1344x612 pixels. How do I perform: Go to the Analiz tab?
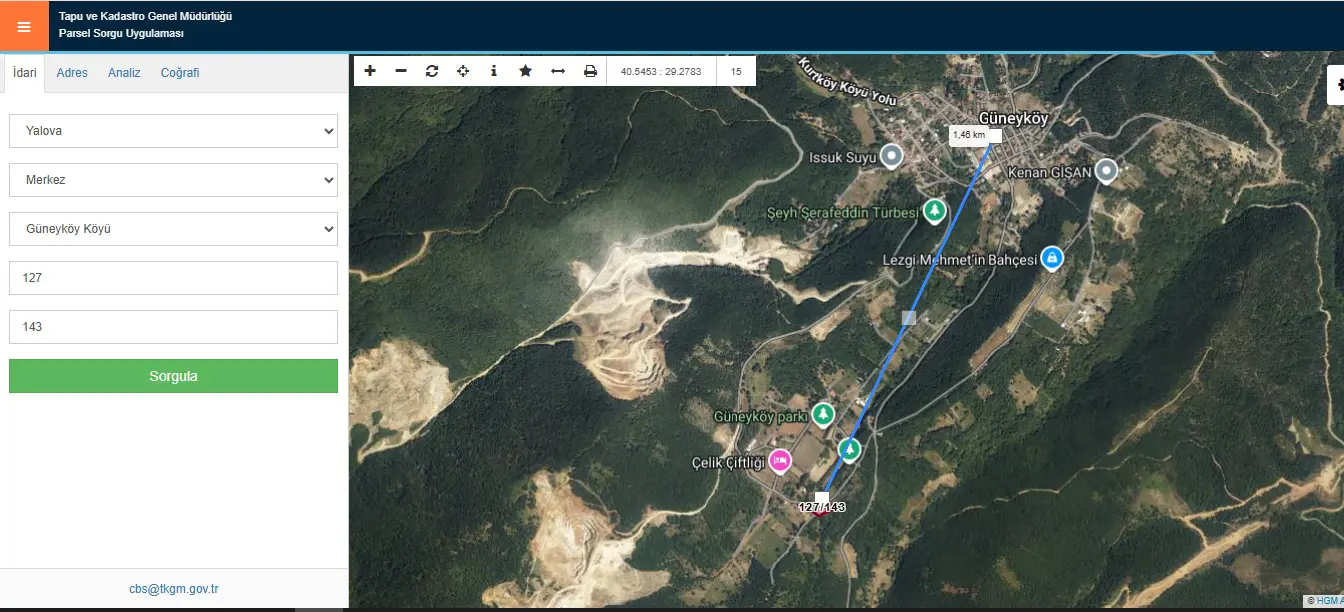pyautogui.click(x=124, y=73)
